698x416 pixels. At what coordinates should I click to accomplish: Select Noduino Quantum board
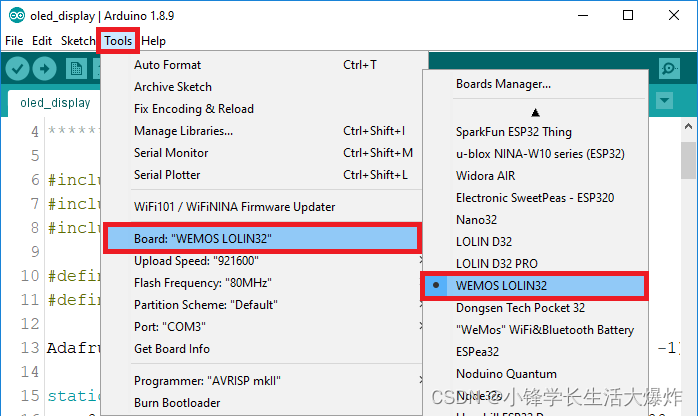click(x=535, y=374)
